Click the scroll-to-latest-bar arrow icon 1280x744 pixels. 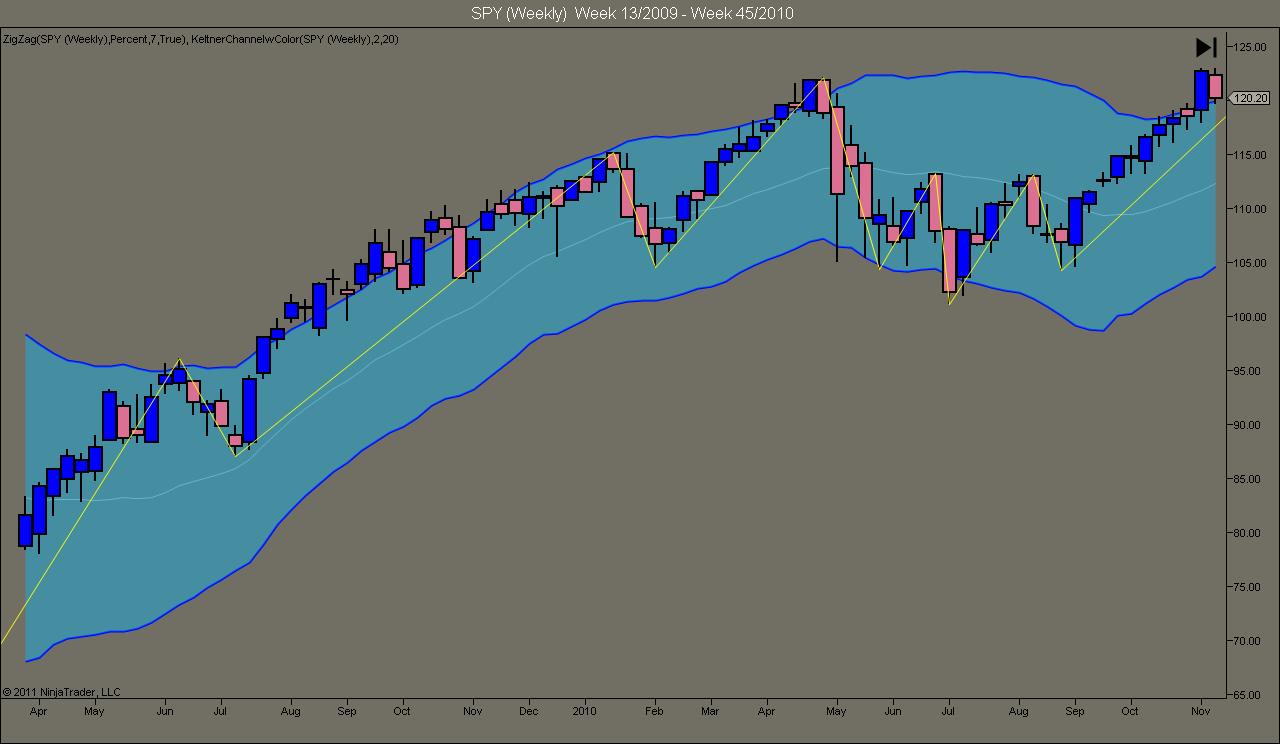point(1206,47)
